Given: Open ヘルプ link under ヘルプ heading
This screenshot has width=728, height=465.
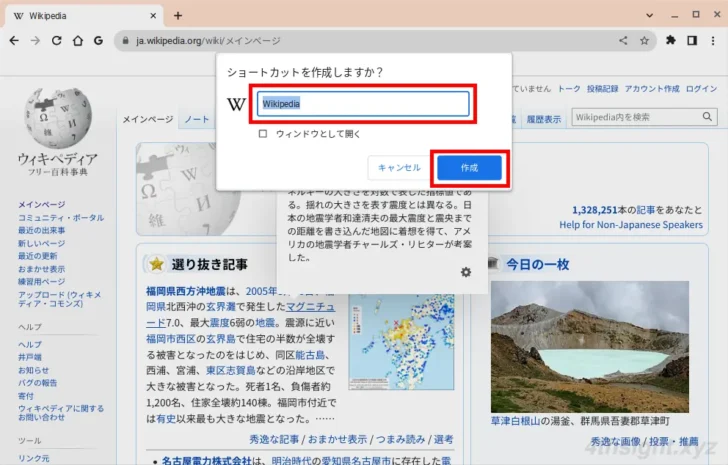Looking at the screenshot, I should (x=30, y=344).
